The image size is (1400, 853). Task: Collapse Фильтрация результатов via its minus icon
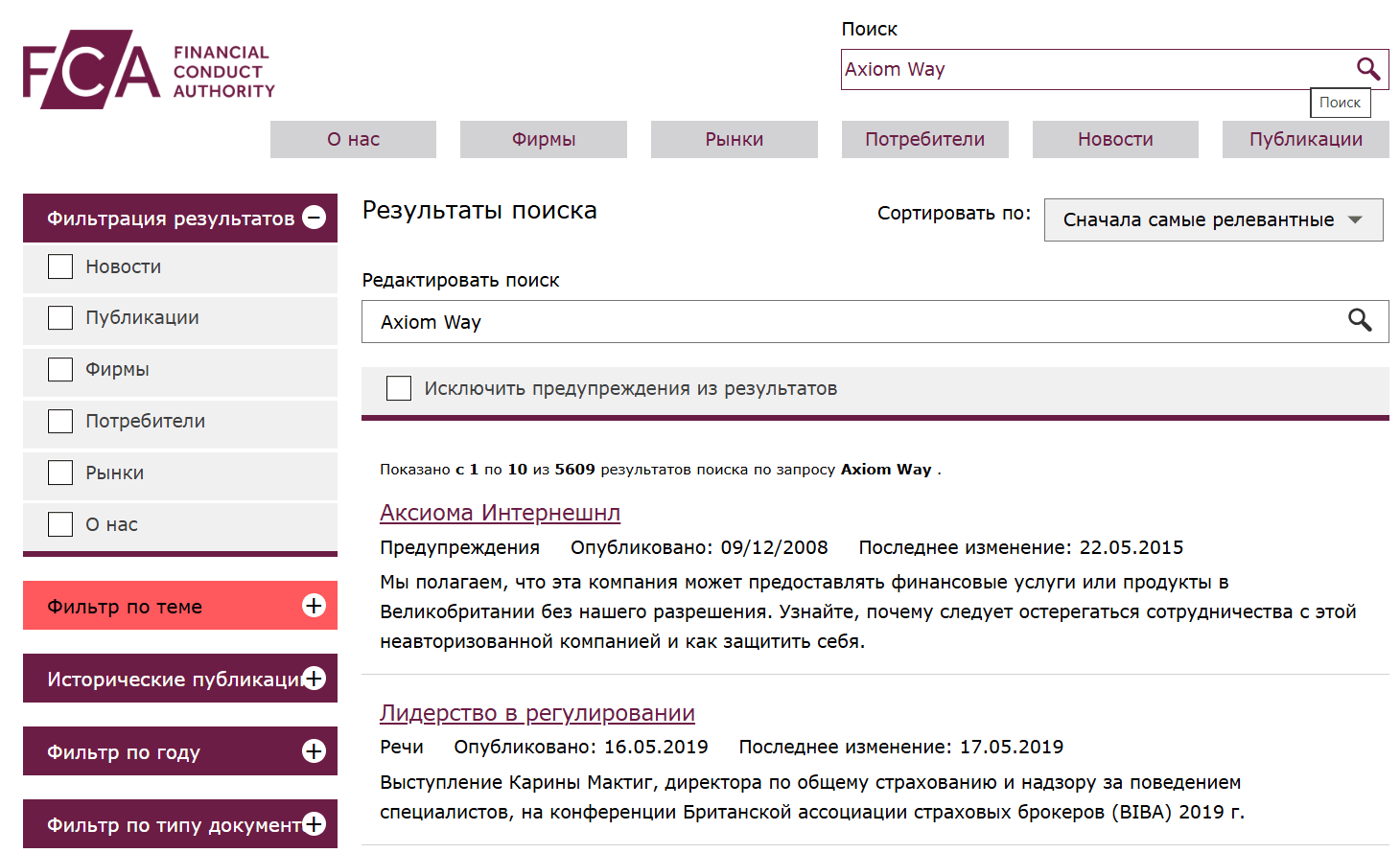coord(315,218)
